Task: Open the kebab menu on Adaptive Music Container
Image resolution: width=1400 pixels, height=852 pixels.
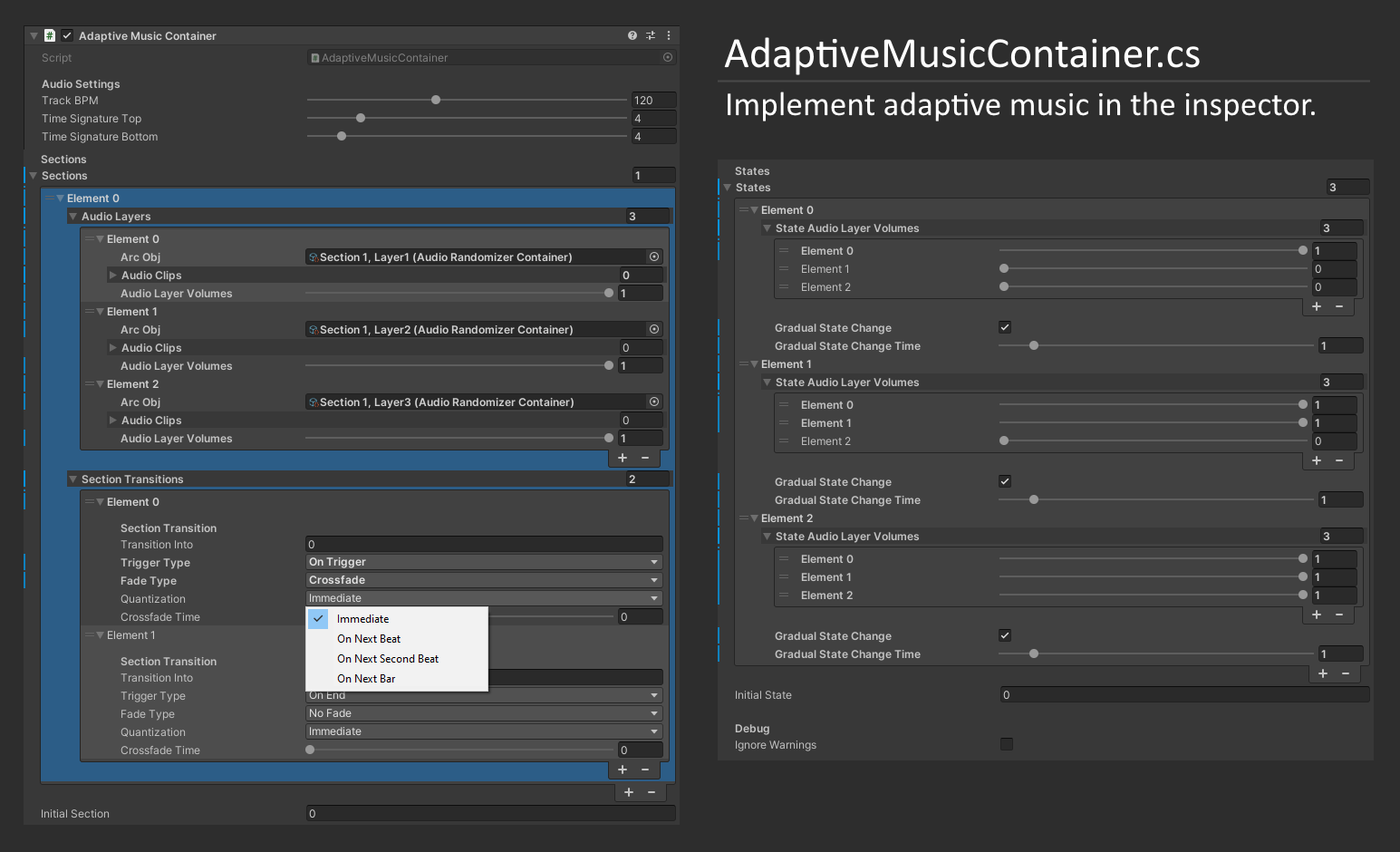Action: [668, 35]
